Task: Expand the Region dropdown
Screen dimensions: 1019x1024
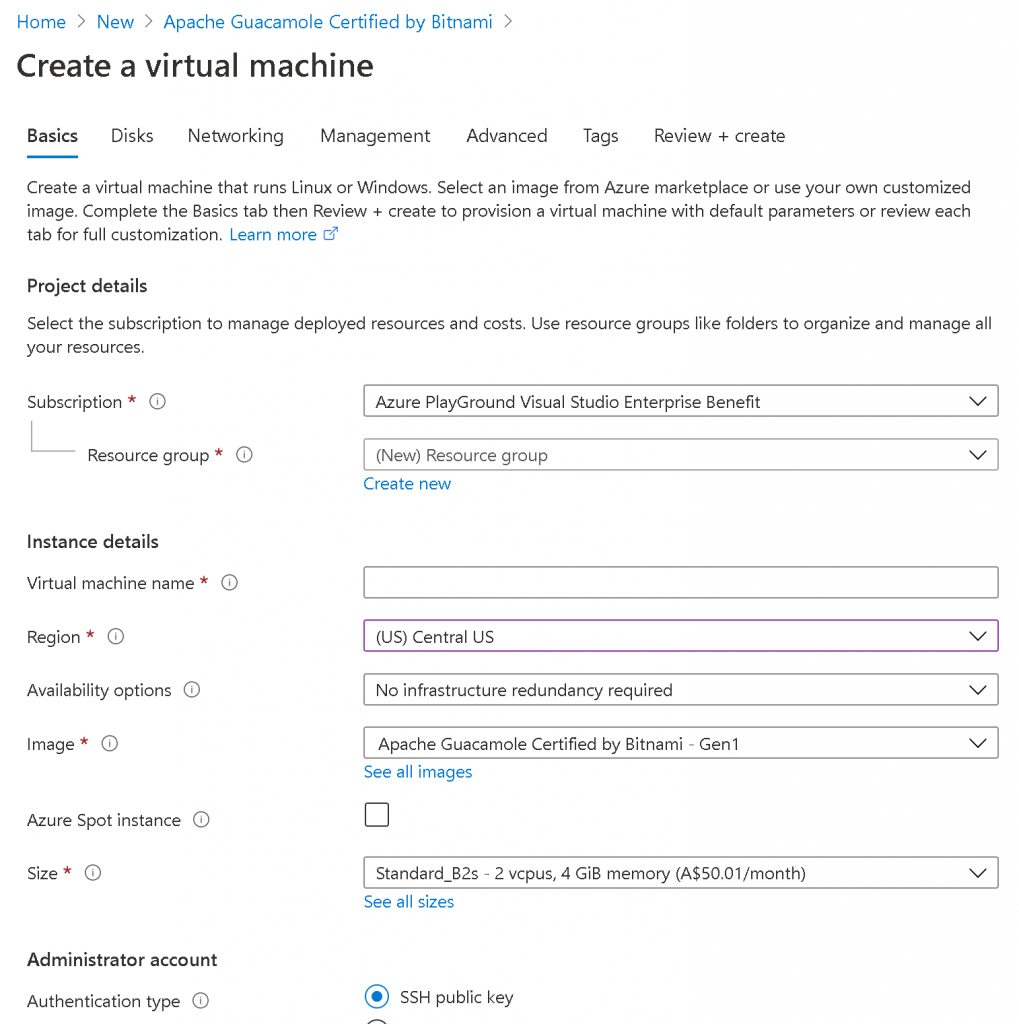Action: [x=680, y=636]
